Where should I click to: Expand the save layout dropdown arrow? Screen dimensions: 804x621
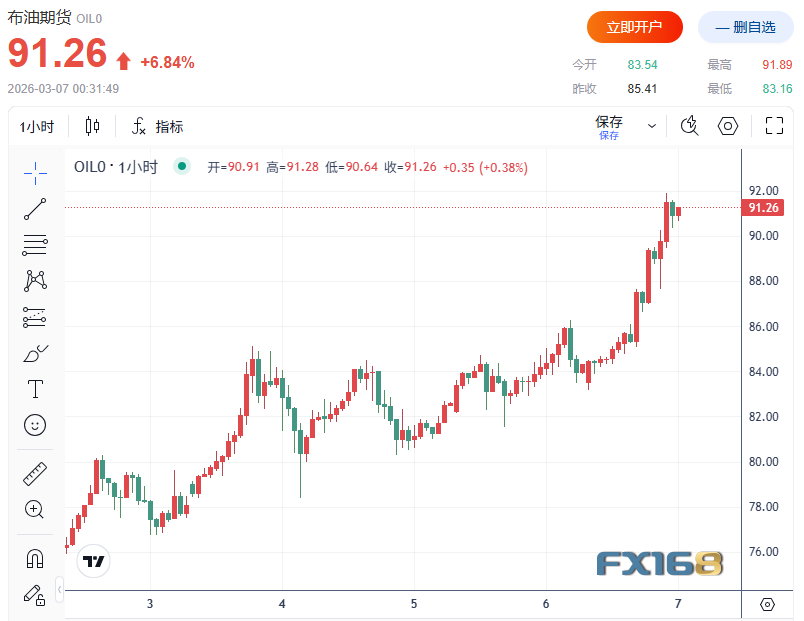pyautogui.click(x=652, y=127)
